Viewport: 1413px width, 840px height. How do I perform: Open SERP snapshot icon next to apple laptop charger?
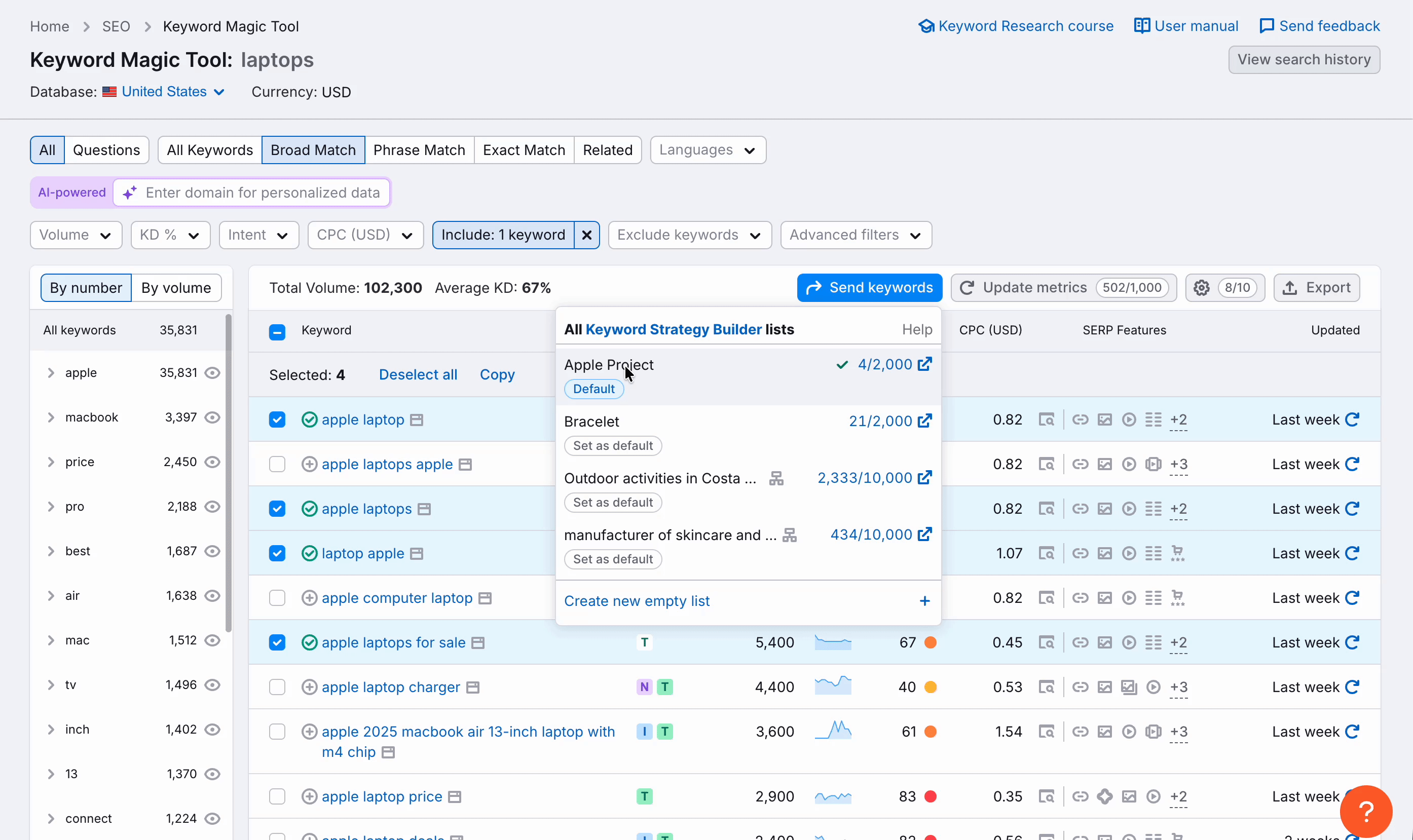[473, 687]
